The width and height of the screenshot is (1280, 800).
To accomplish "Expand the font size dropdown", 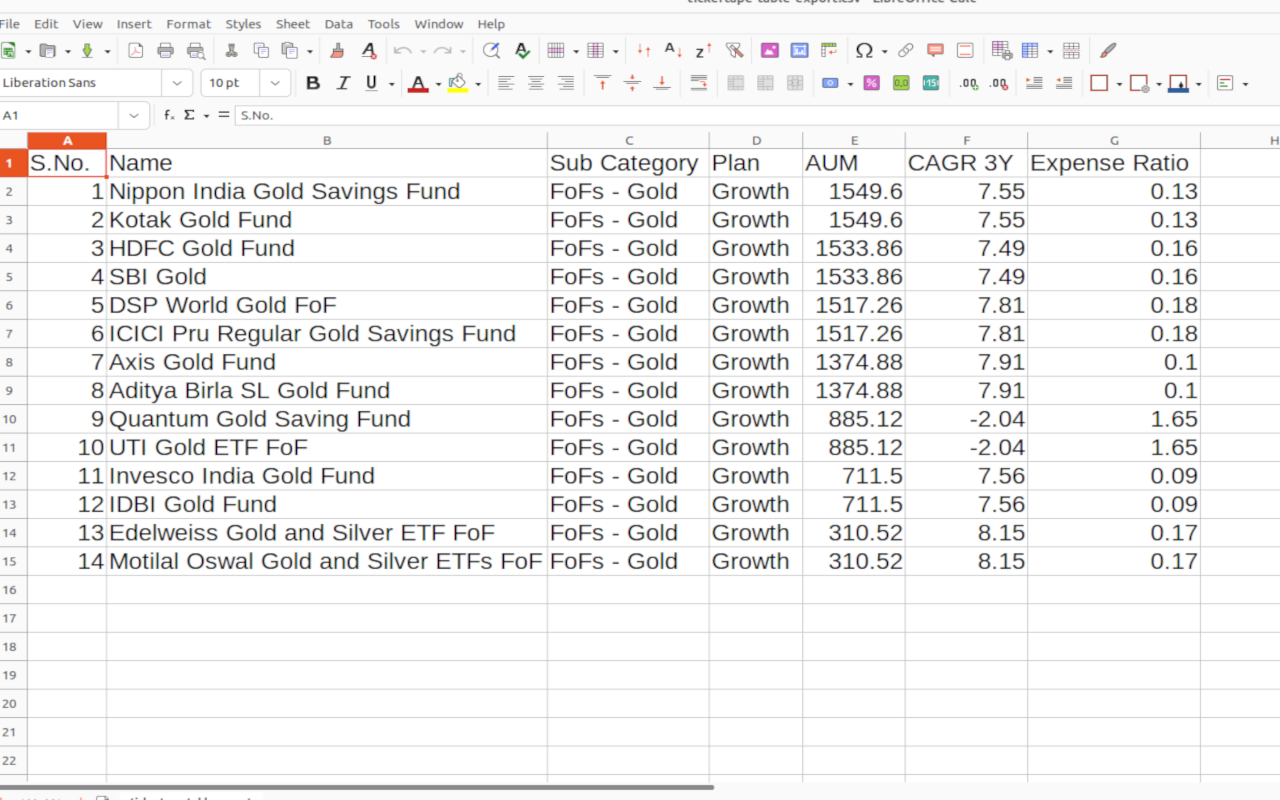I will tap(275, 84).
